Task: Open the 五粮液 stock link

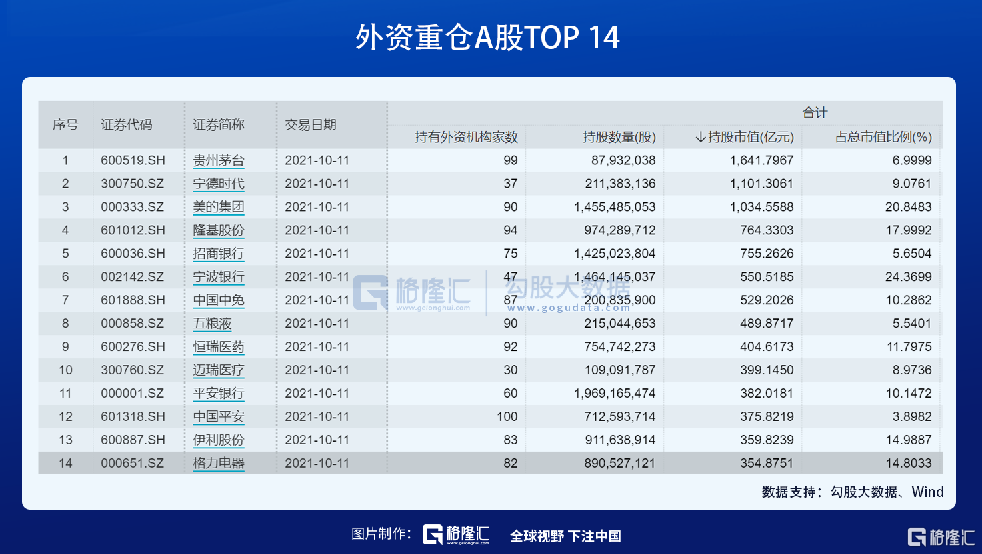Action: tap(212, 324)
